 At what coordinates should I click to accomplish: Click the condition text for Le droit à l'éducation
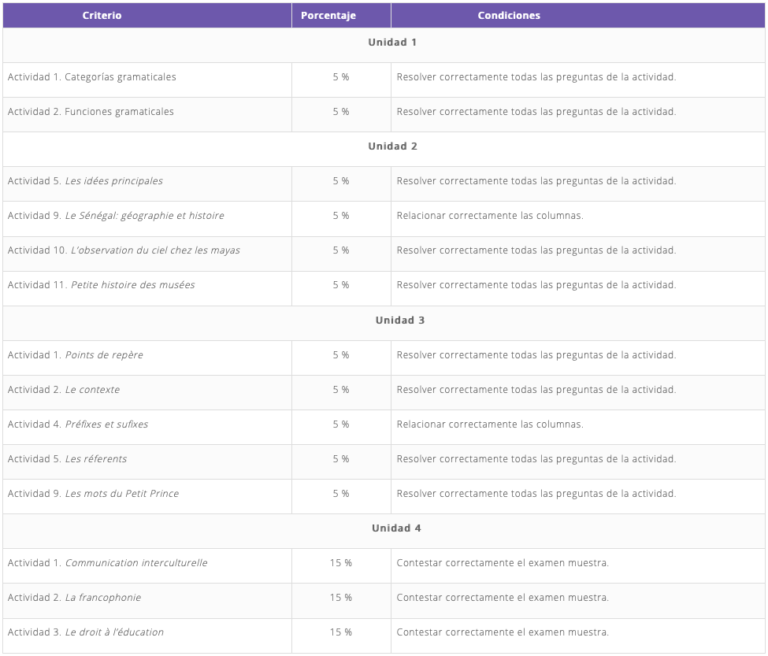click(502, 633)
